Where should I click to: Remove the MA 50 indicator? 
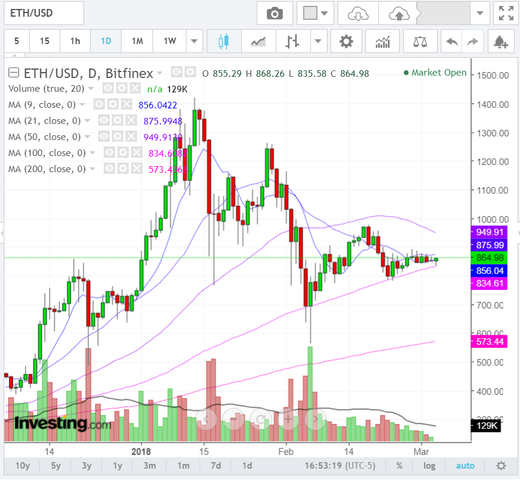tap(131, 136)
